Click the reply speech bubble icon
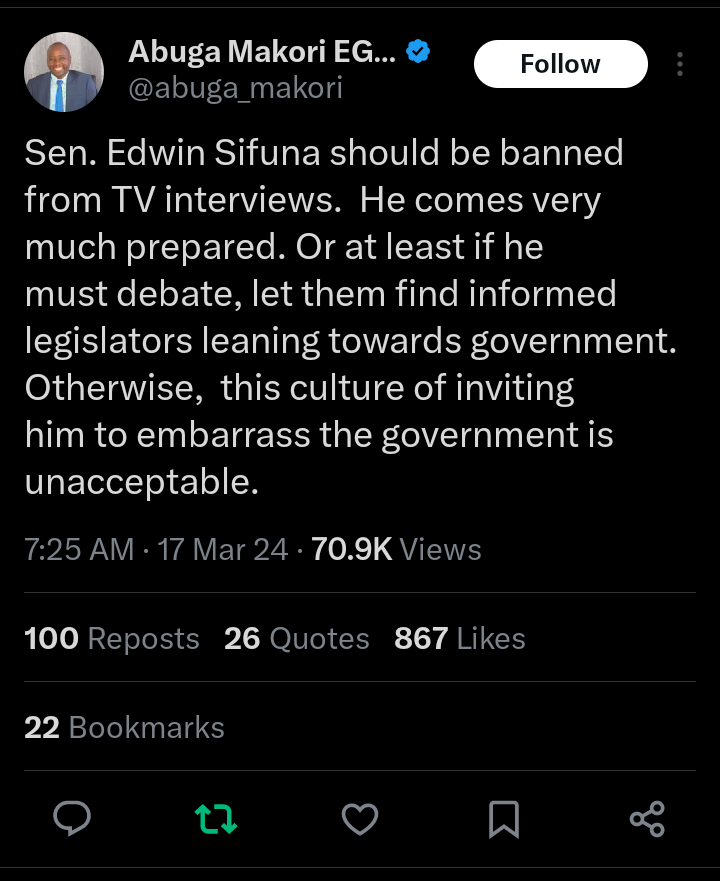Viewport: 720px width, 881px height. point(72,819)
